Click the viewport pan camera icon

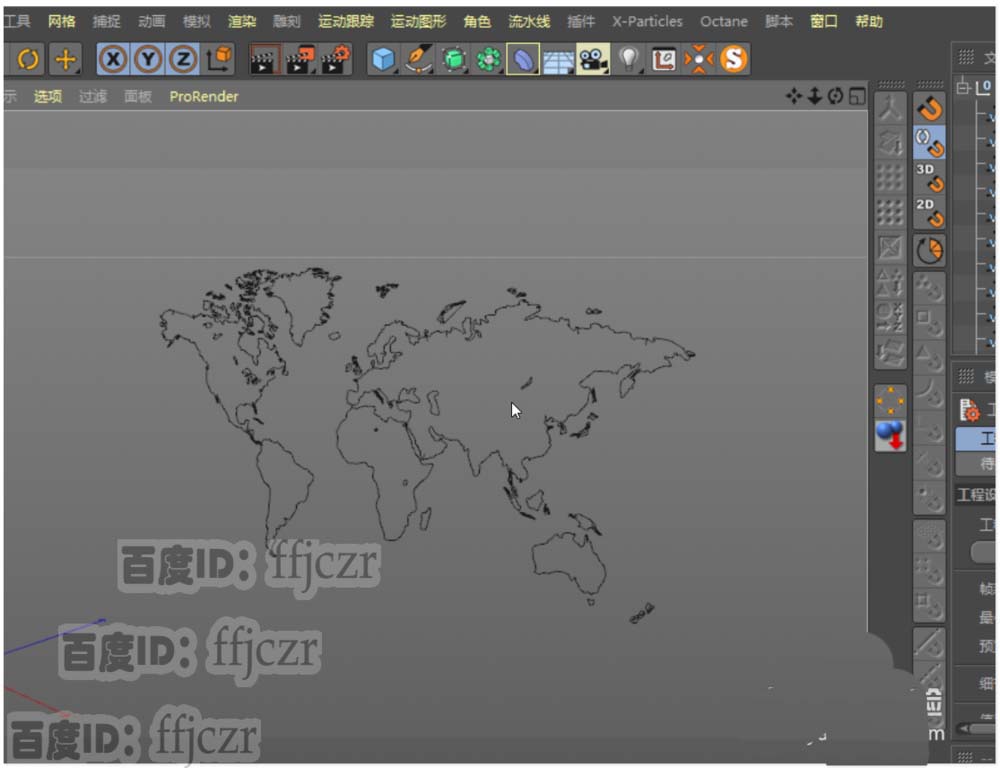[x=794, y=96]
